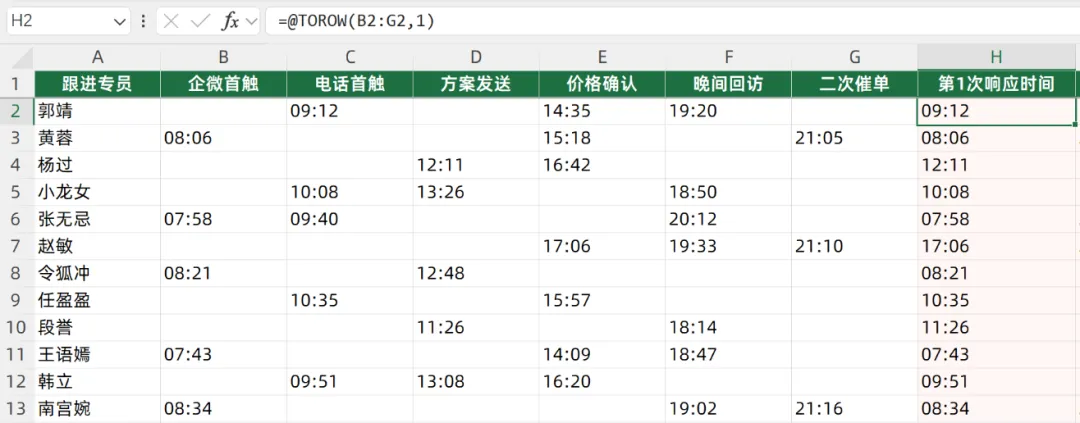Click inside the formula bar TOROW formula

[x=356, y=21]
